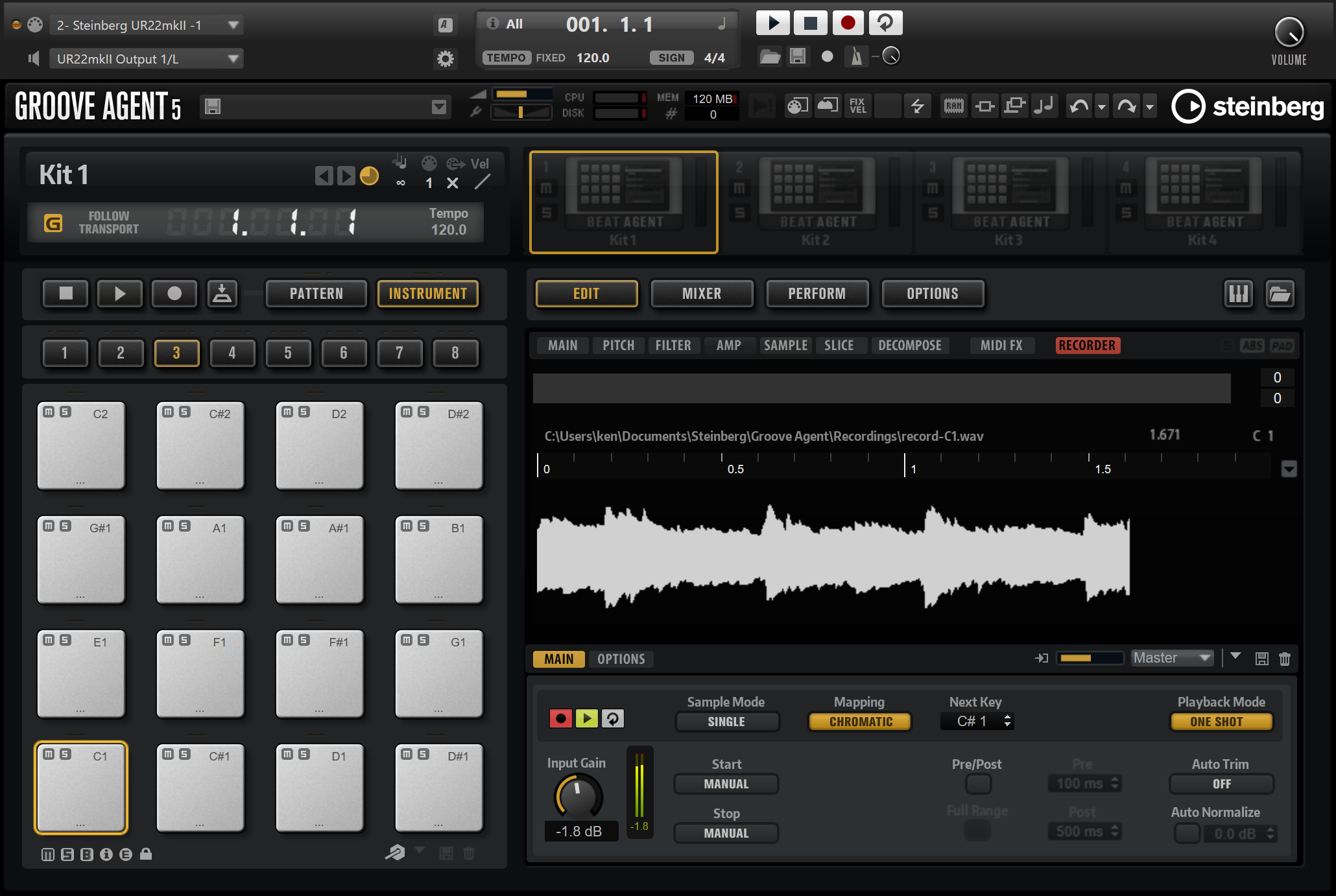Select pad group 5
The image size is (1336, 896).
(x=288, y=353)
